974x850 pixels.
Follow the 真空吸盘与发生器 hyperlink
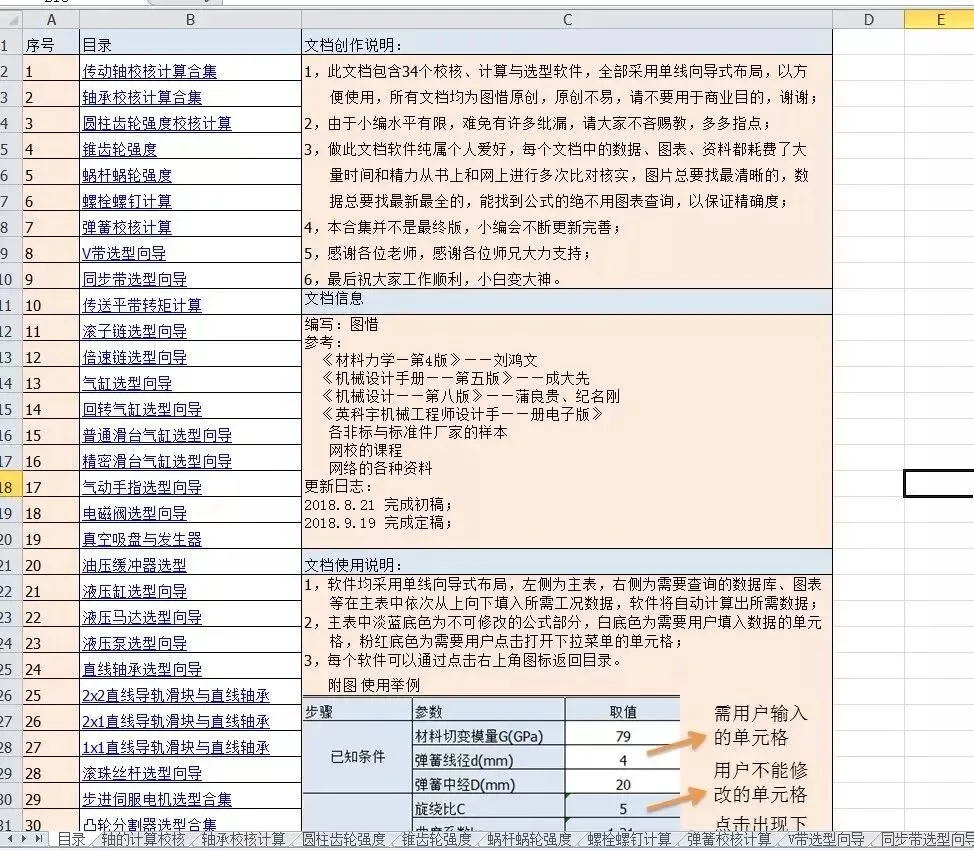pyautogui.click(x=142, y=540)
